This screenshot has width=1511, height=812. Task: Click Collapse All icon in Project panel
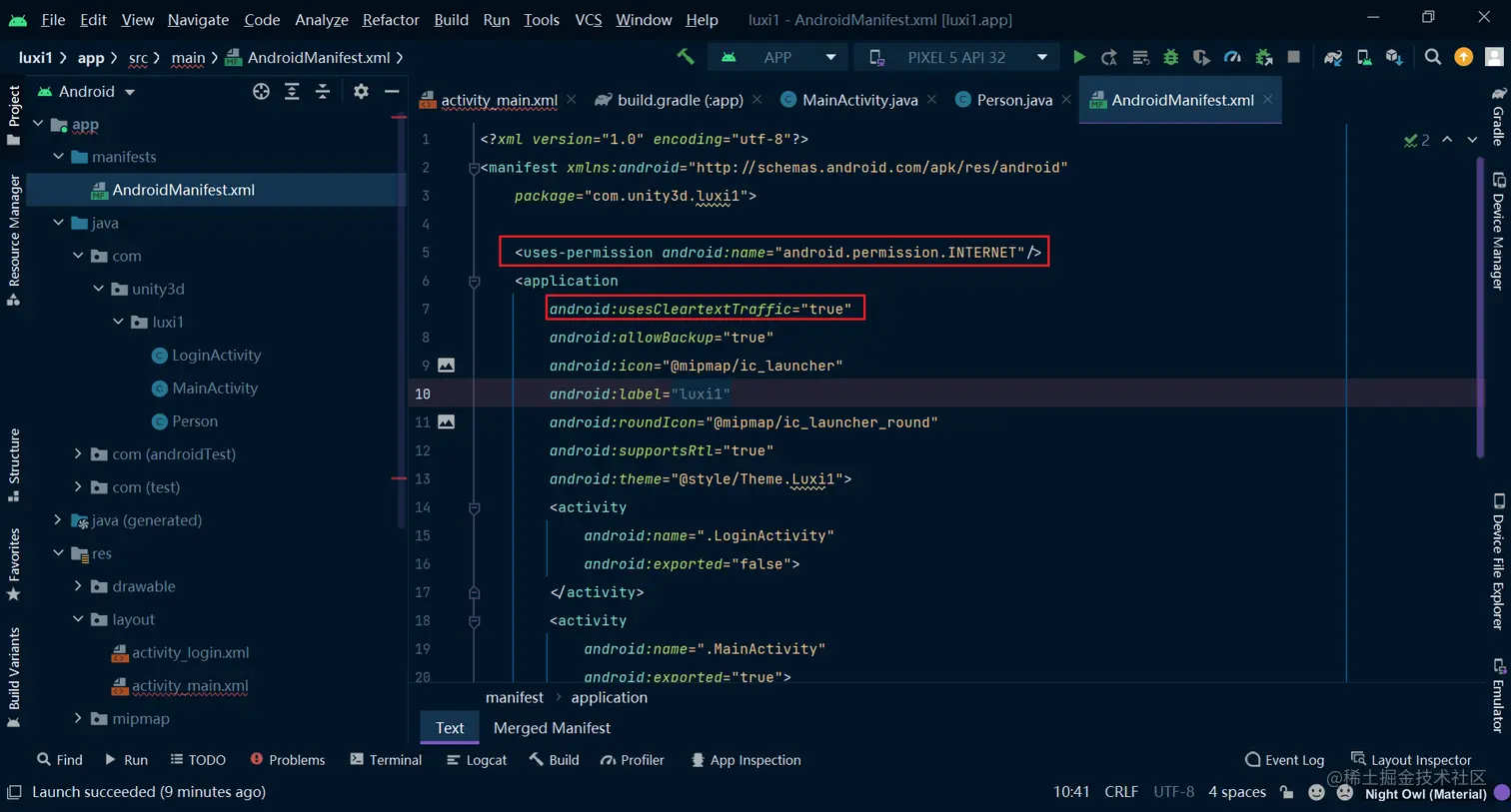click(323, 91)
